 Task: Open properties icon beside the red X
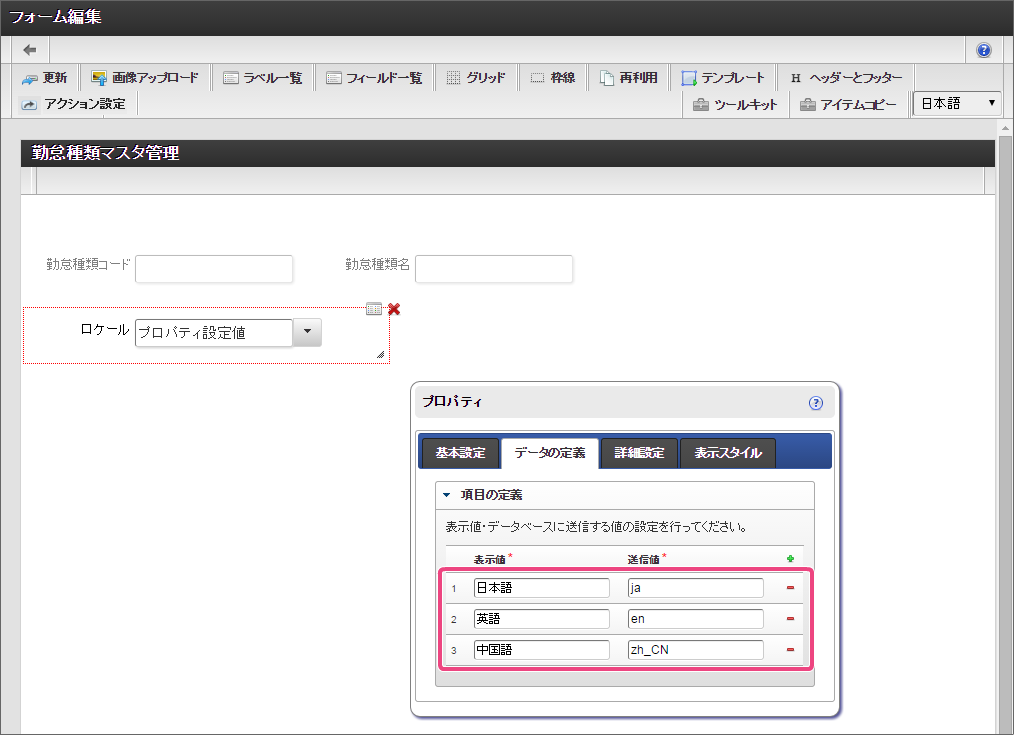pyautogui.click(x=374, y=309)
